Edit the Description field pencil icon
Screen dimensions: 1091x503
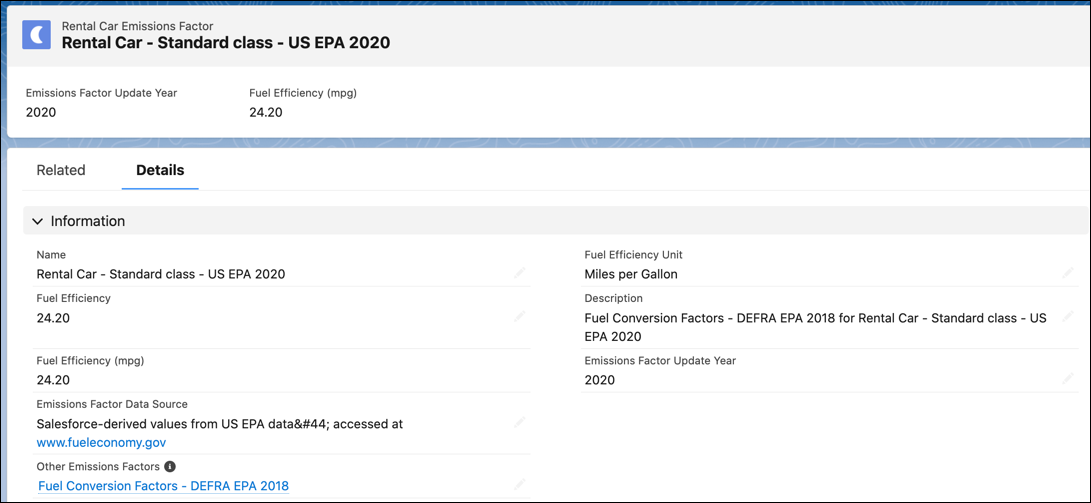point(1068,317)
